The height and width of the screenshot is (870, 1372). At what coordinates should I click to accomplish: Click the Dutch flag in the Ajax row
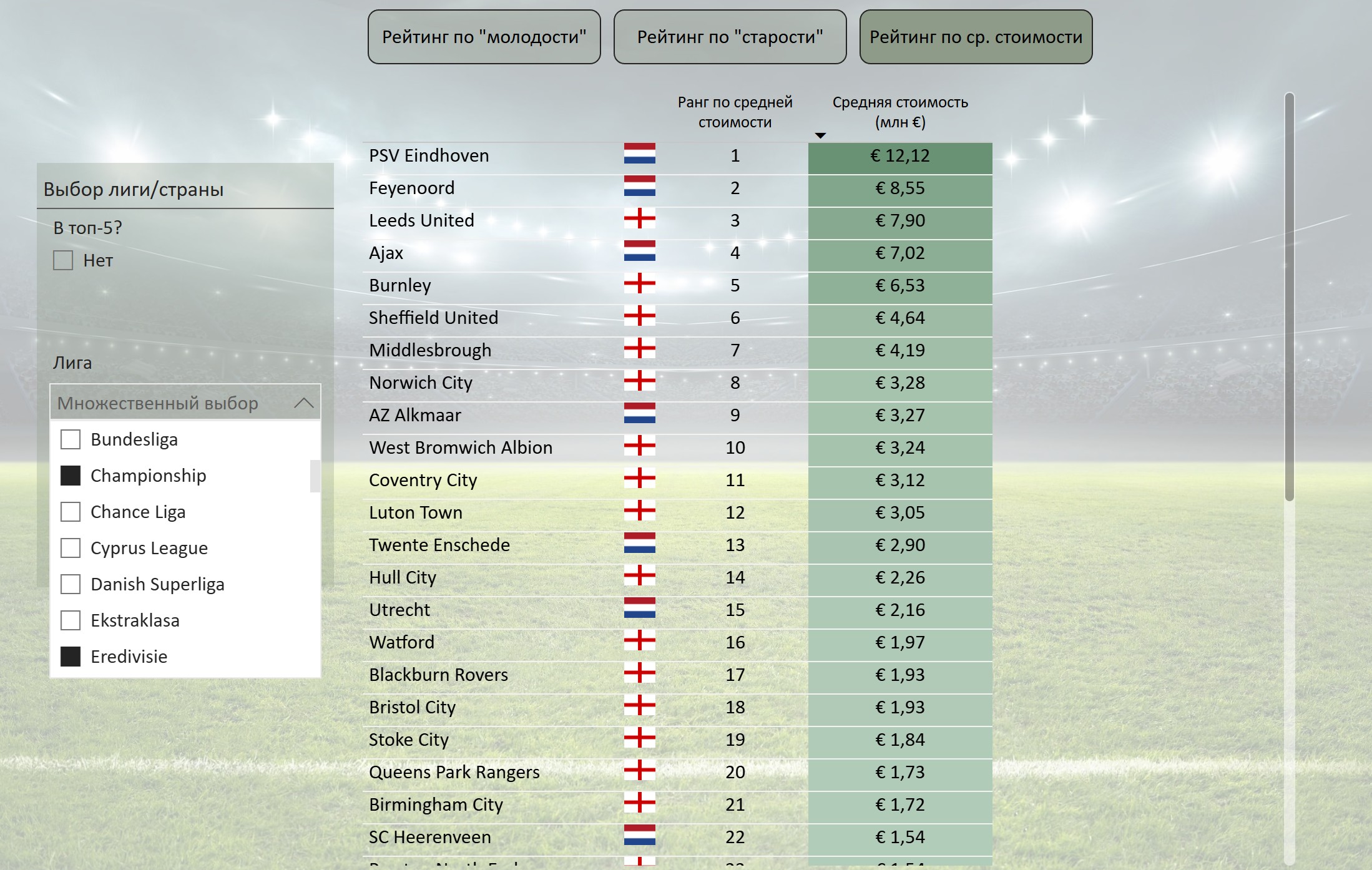point(639,251)
